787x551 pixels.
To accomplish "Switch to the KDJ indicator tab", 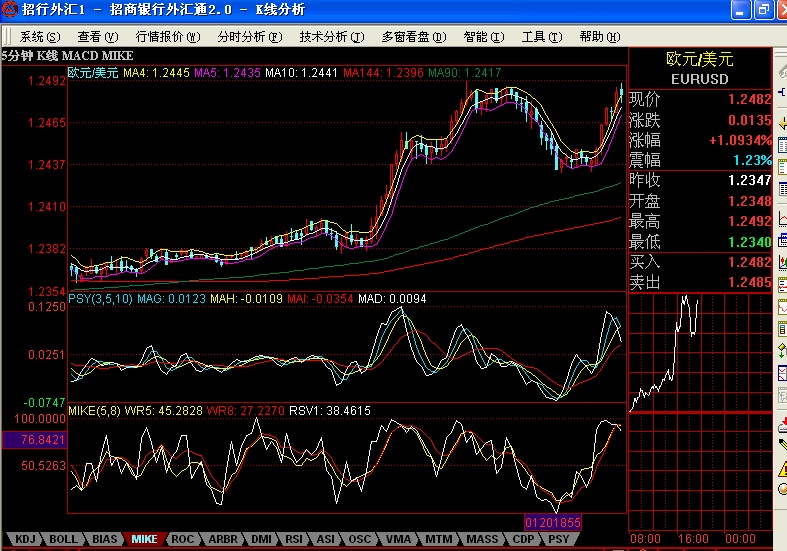I will [x=25, y=539].
